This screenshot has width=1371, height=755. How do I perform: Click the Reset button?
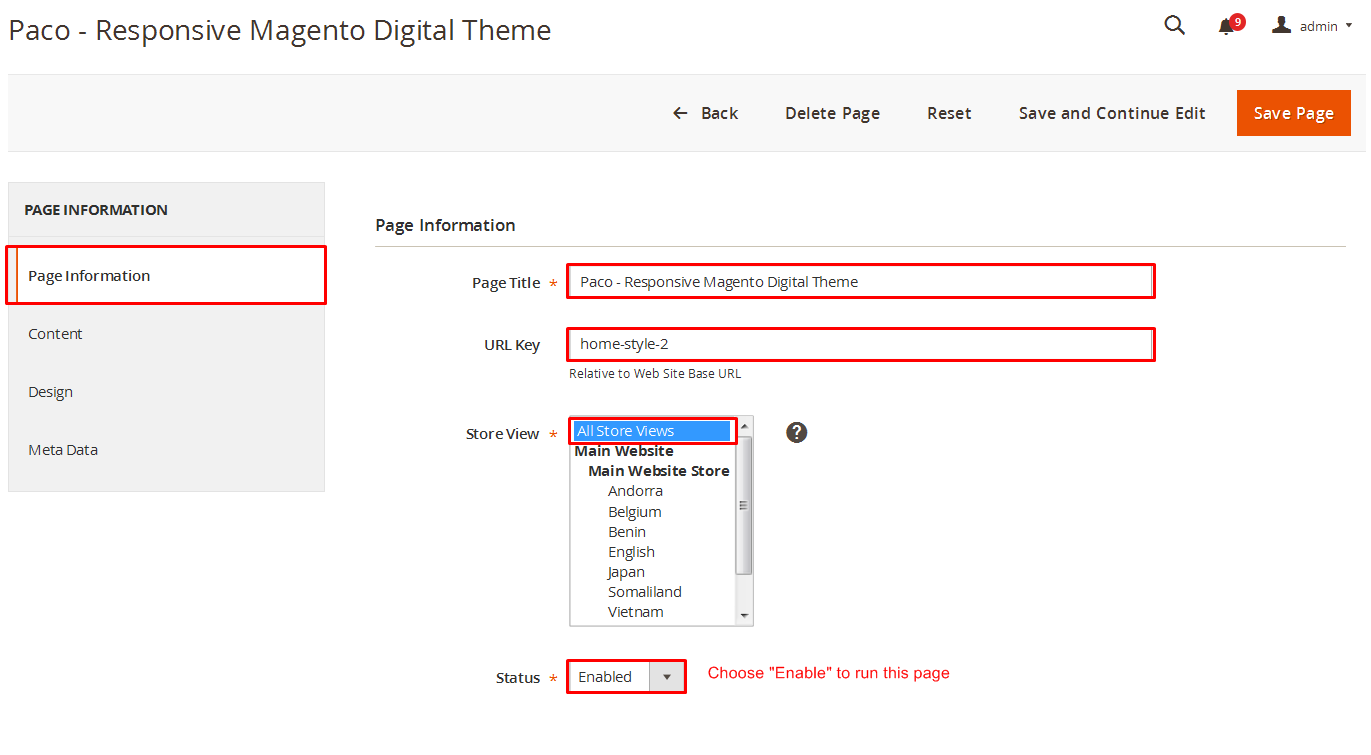(949, 113)
